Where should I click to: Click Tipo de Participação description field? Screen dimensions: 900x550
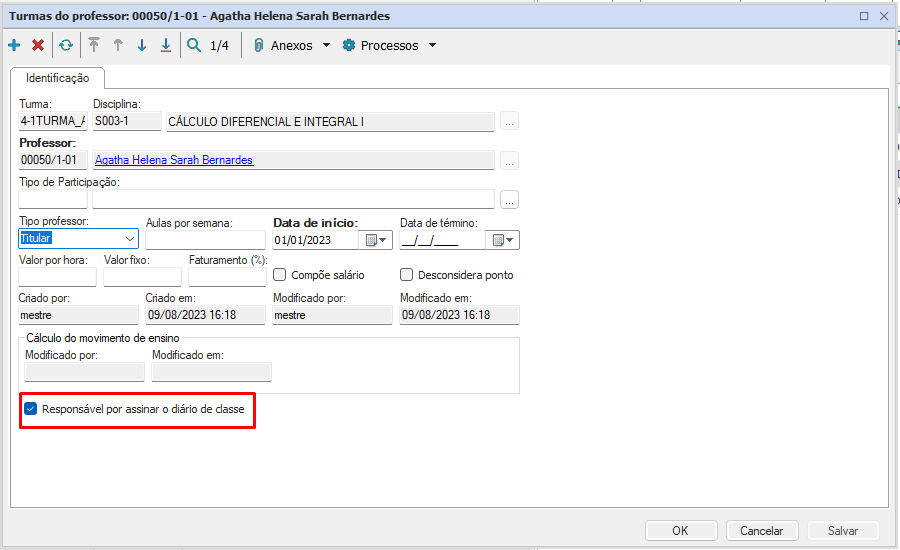(x=293, y=199)
